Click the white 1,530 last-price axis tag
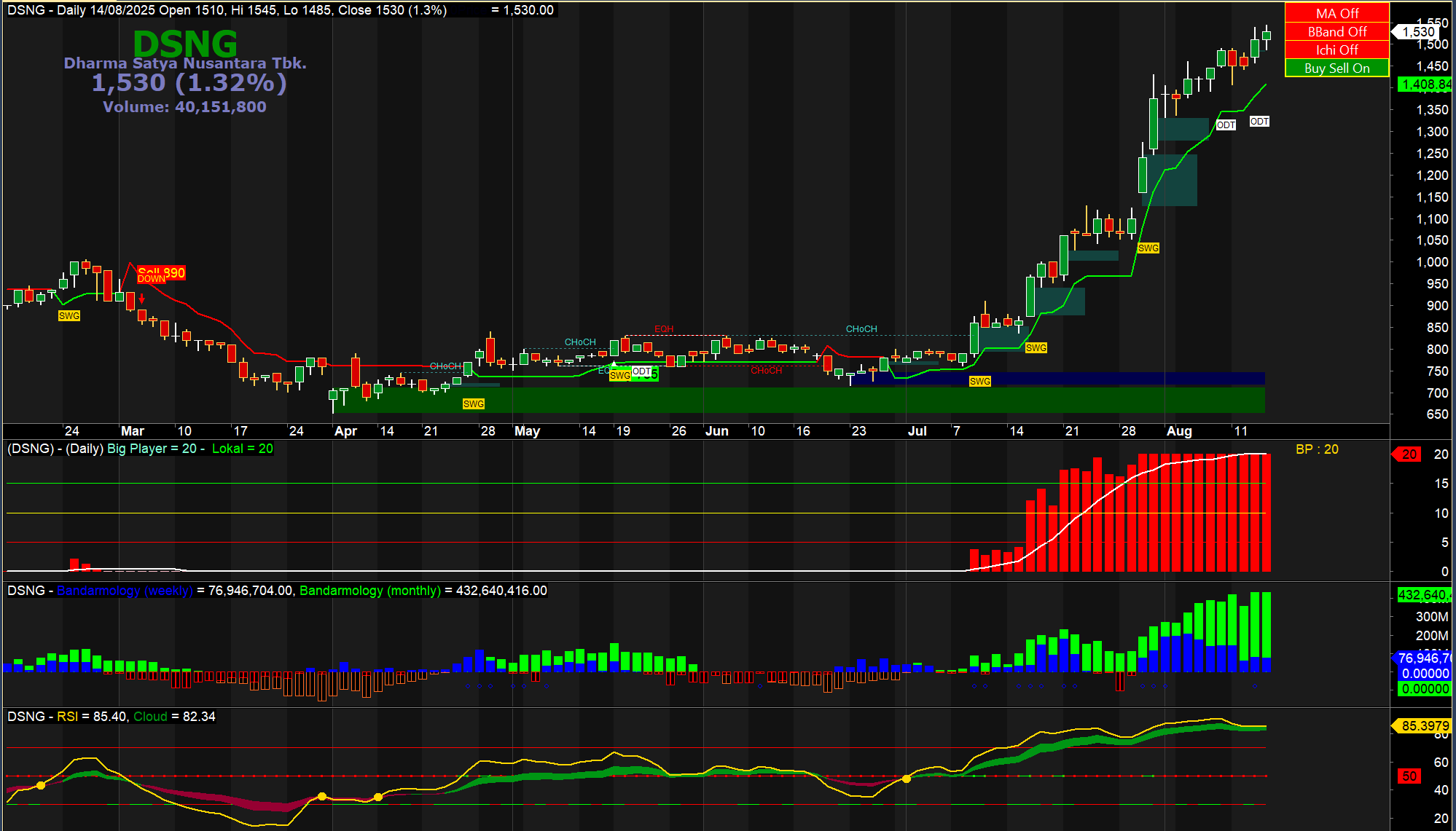 (x=1417, y=31)
